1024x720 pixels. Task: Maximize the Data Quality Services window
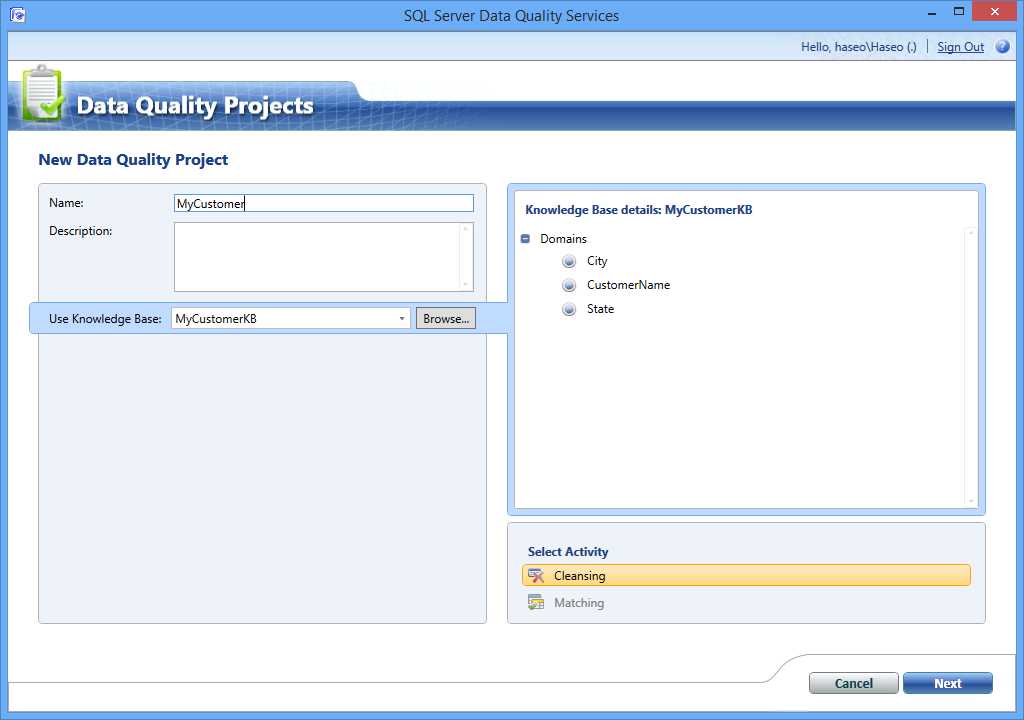959,11
